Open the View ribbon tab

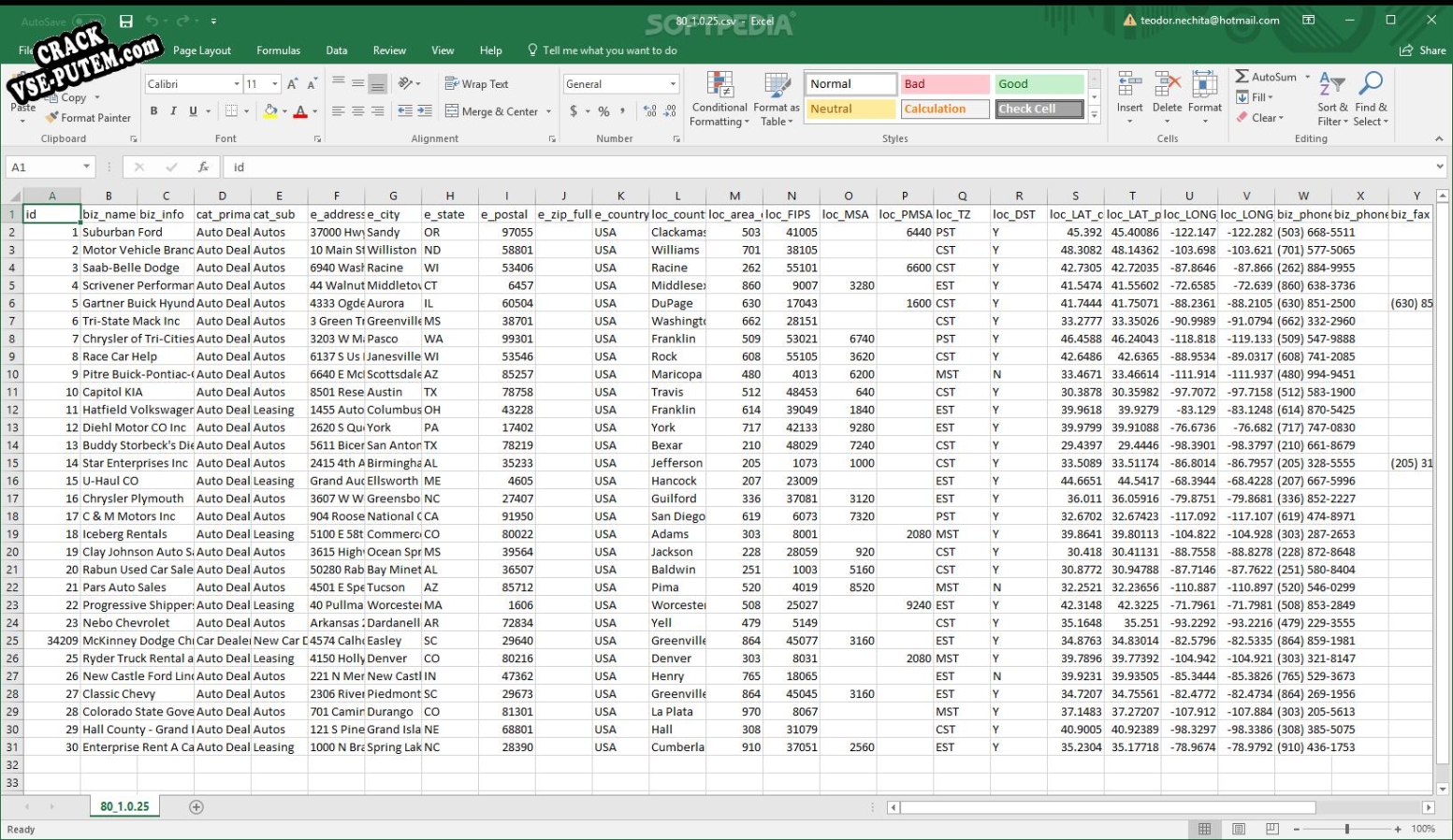443,51
